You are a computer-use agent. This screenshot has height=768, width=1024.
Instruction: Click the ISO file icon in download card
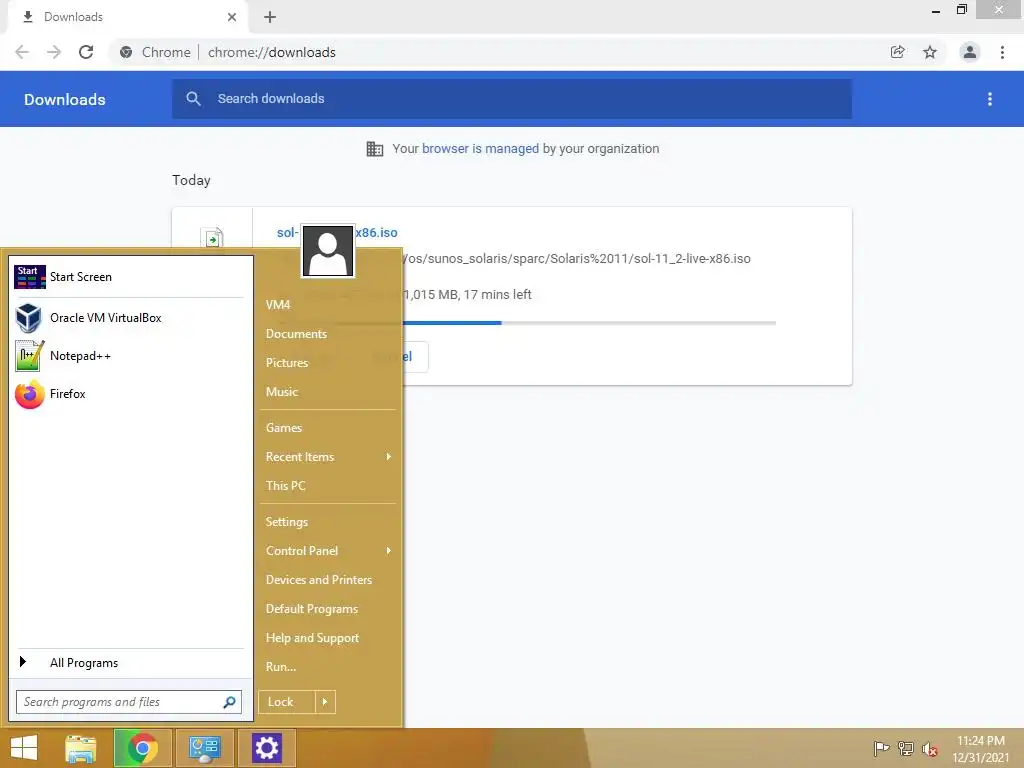click(213, 238)
